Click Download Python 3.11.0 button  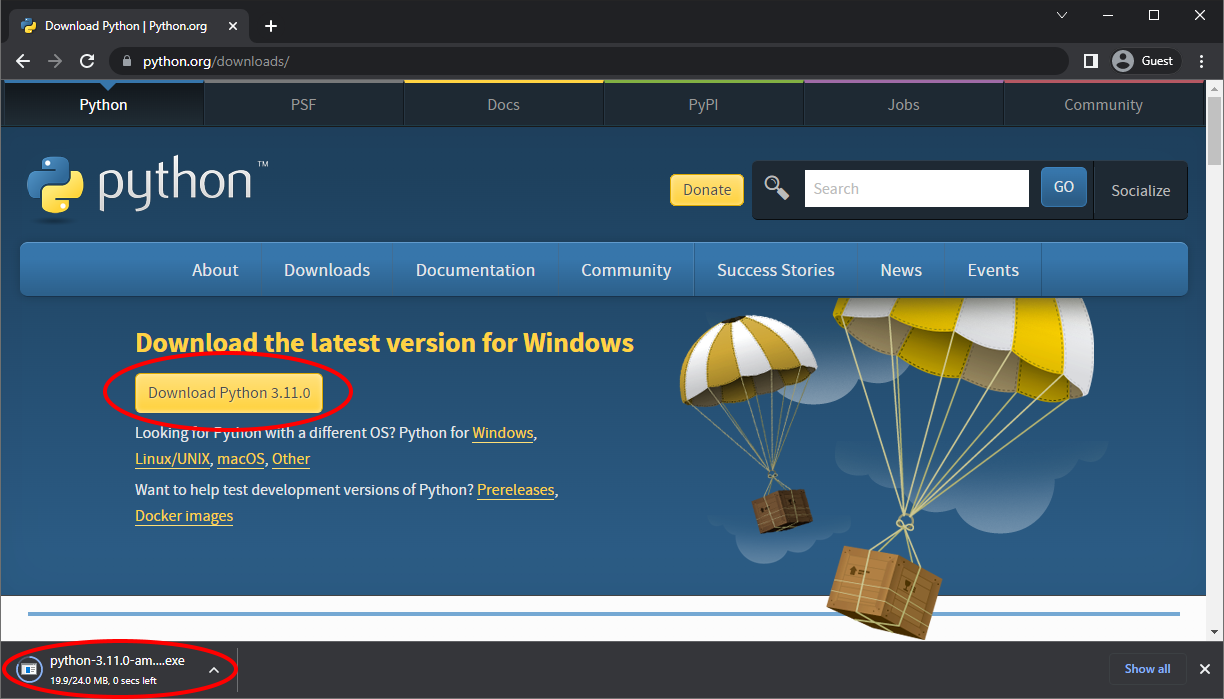click(x=229, y=393)
